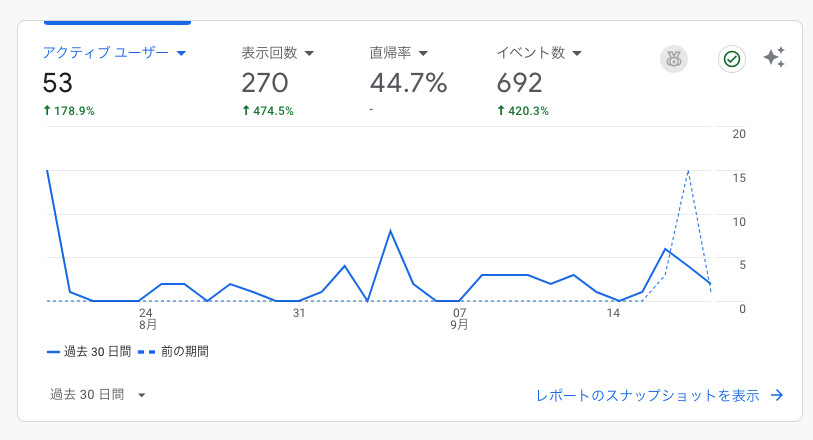Click the gray medal badge icon

pyautogui.click(x=674, y=59)
